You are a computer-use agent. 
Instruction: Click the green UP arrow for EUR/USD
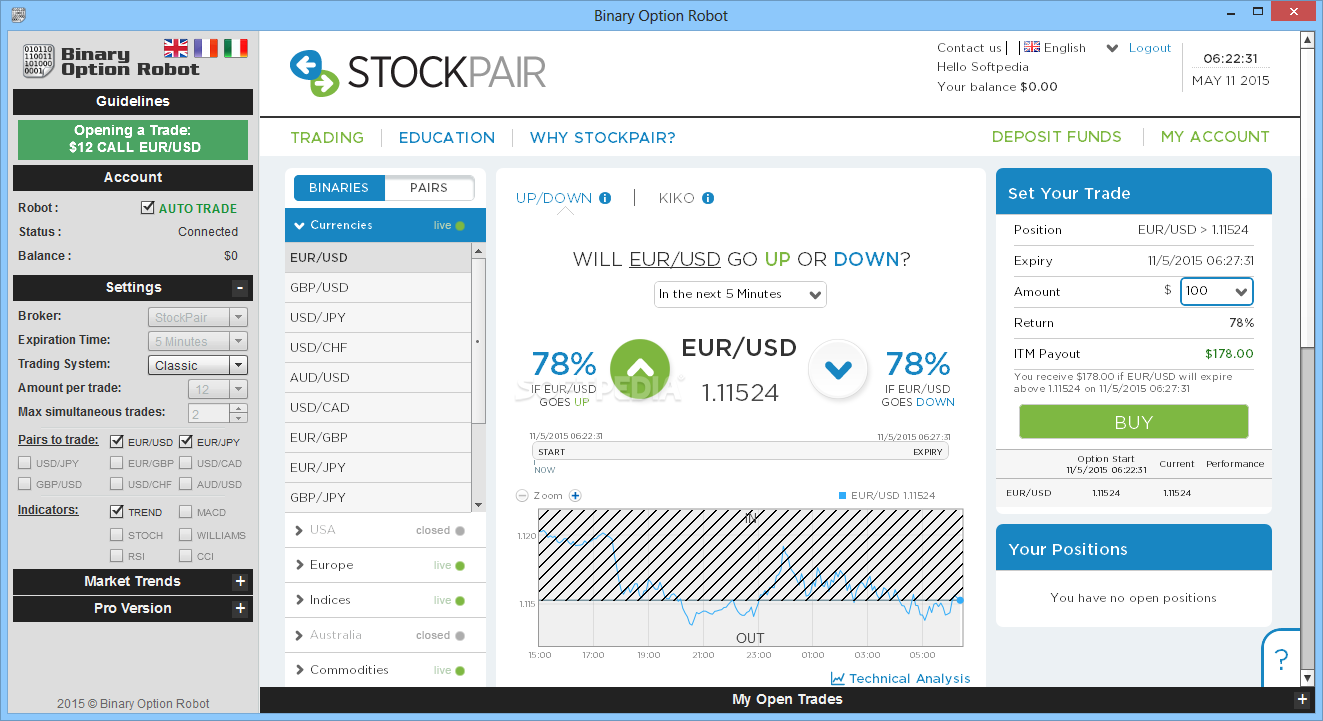pos(640,370)
